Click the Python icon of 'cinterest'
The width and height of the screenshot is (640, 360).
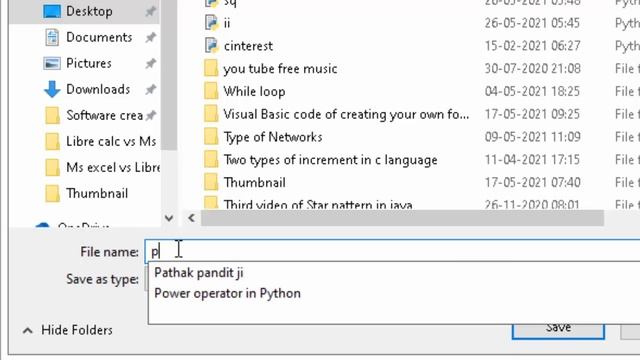tap(211, 45)
